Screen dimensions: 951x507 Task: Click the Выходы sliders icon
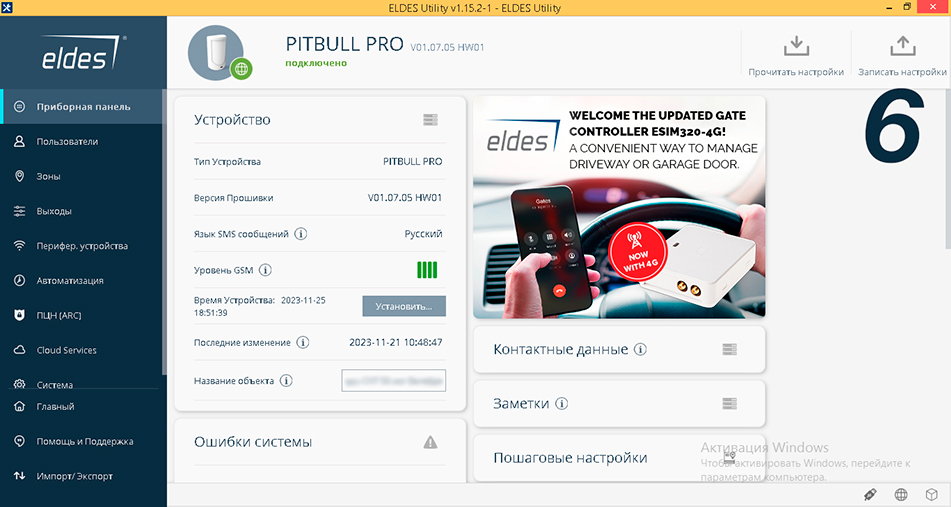coord(19,211)
